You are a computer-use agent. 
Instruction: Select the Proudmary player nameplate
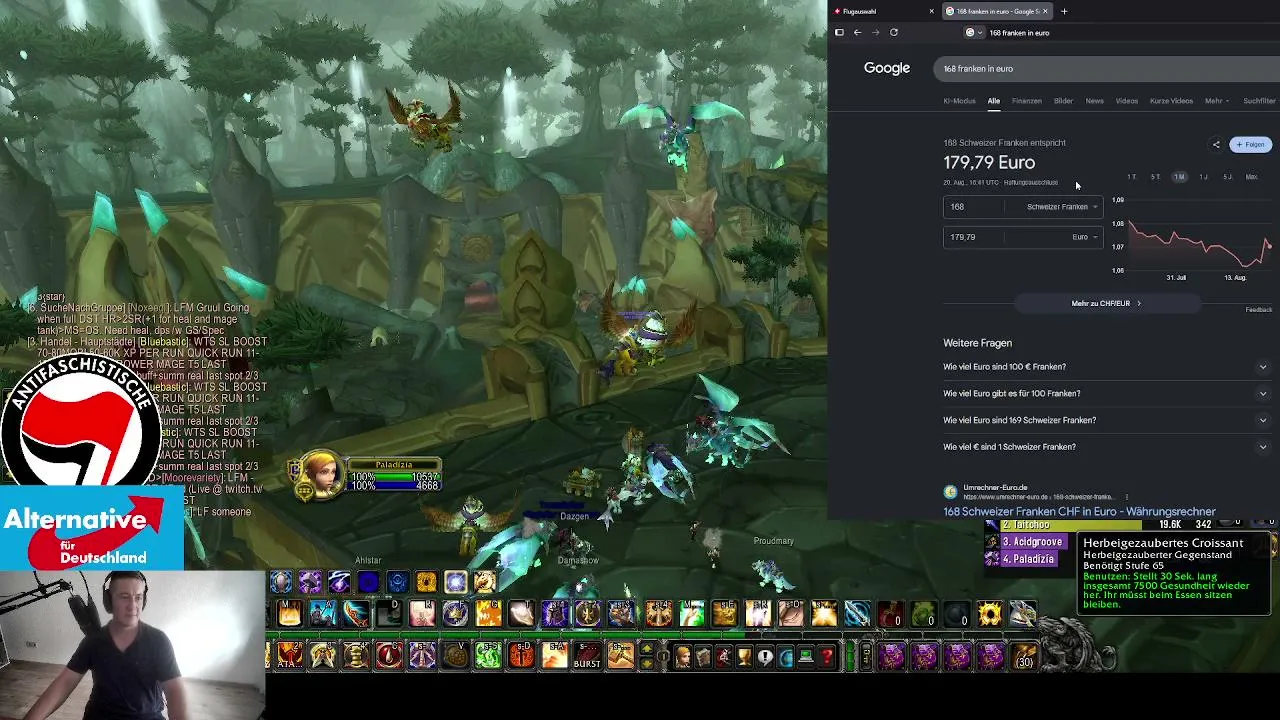773,541
